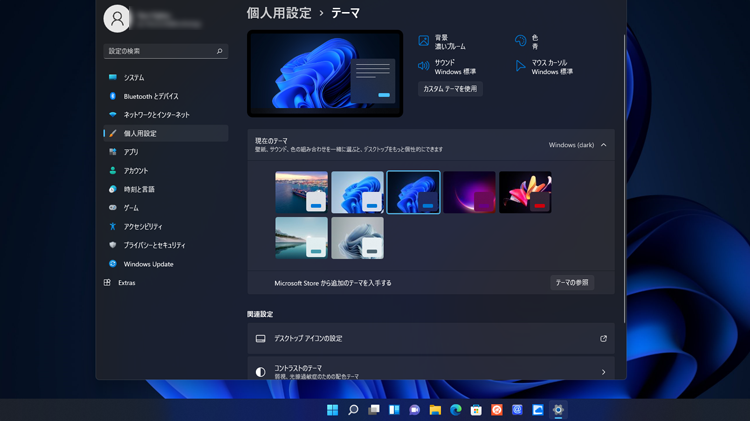This screenshot has height=421, width=750.
Task: Open Task View on the taskbar
Action: (374, 410)
